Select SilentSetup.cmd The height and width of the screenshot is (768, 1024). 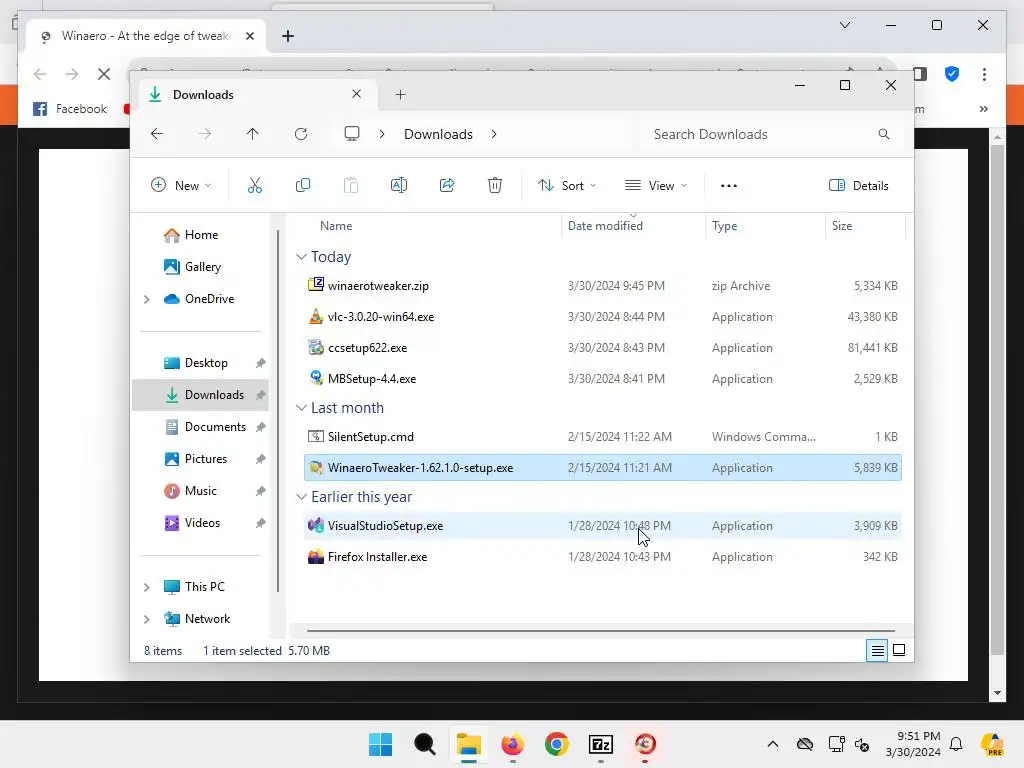(602, 437)
